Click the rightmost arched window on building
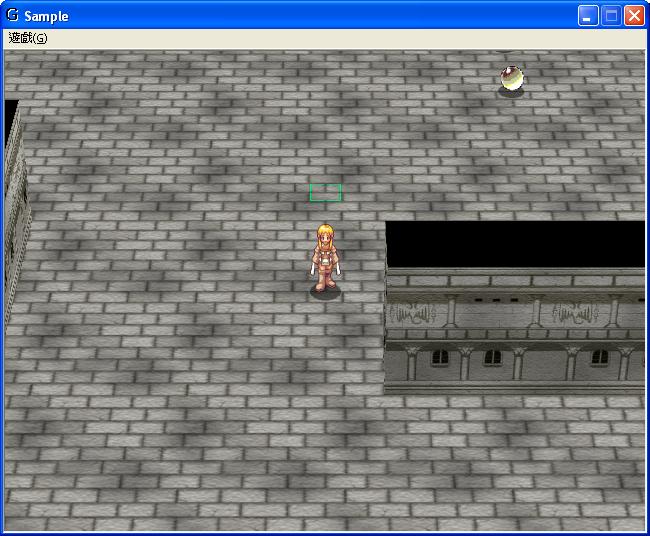This screenshot has width=650, height=536. click(602, 357)
